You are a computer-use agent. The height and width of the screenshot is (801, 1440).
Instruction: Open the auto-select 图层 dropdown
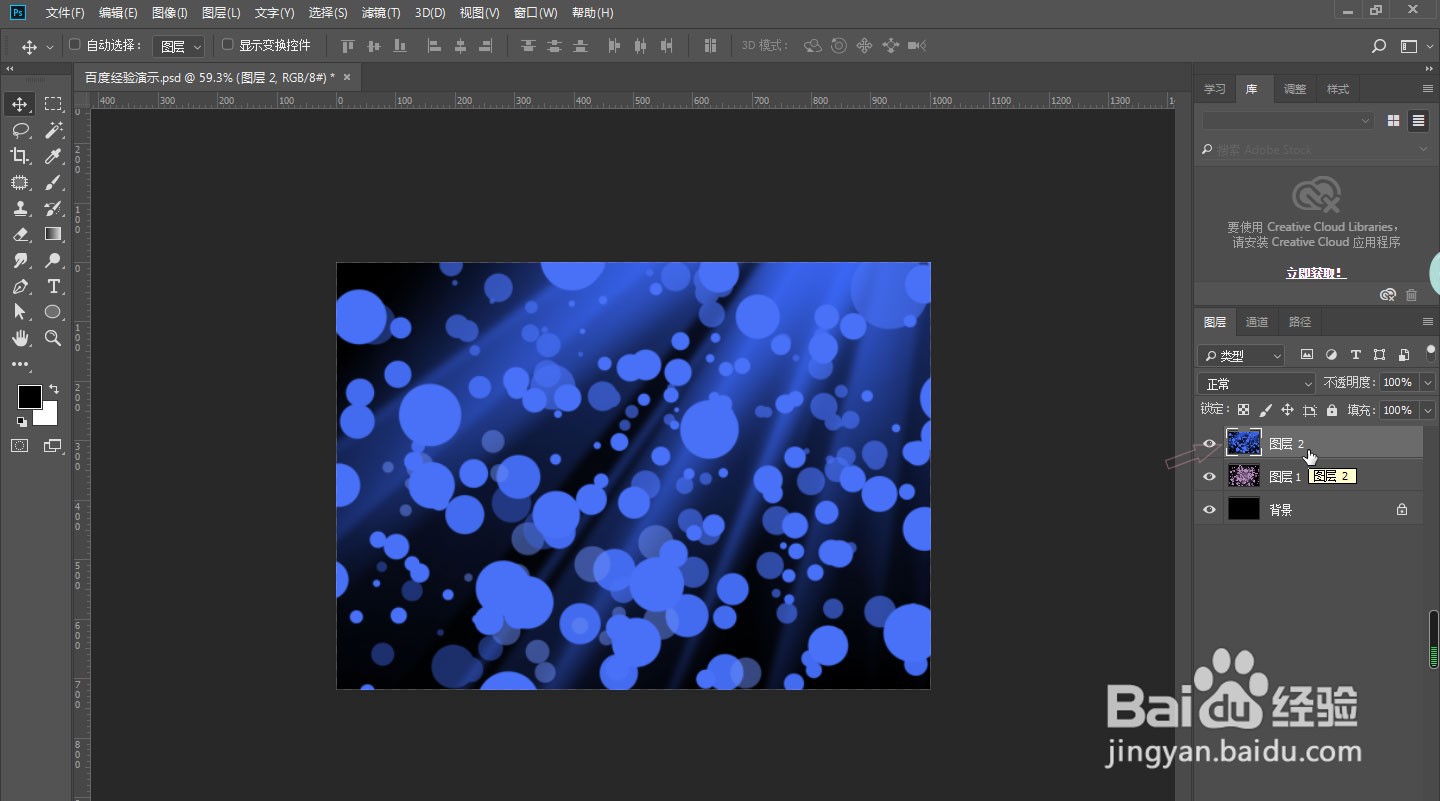pos(181,46)
